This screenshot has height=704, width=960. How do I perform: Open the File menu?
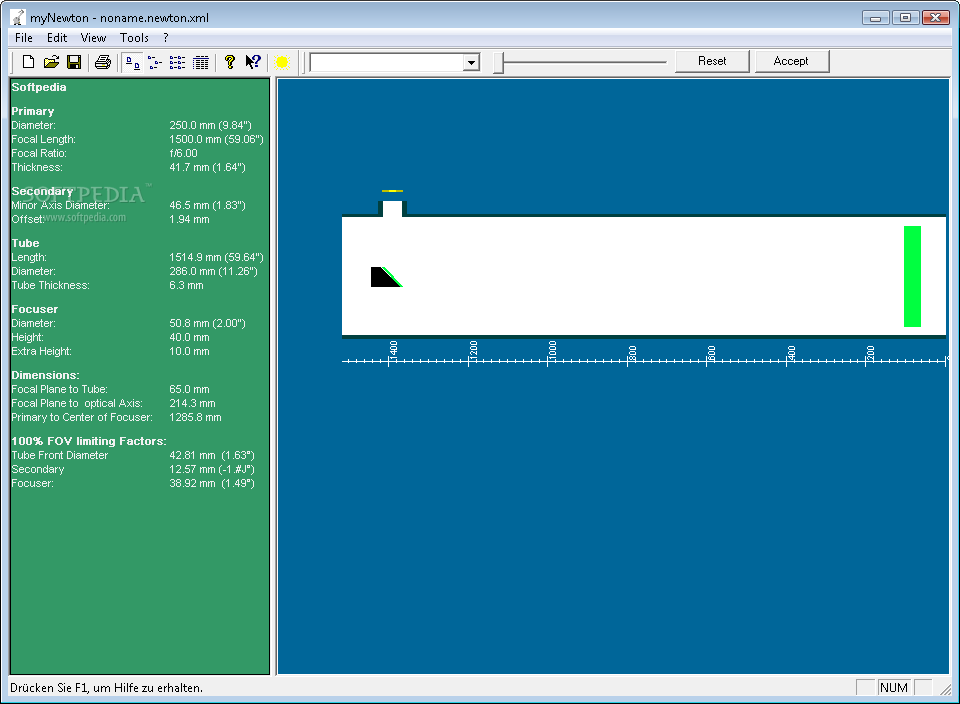(24, 38)
